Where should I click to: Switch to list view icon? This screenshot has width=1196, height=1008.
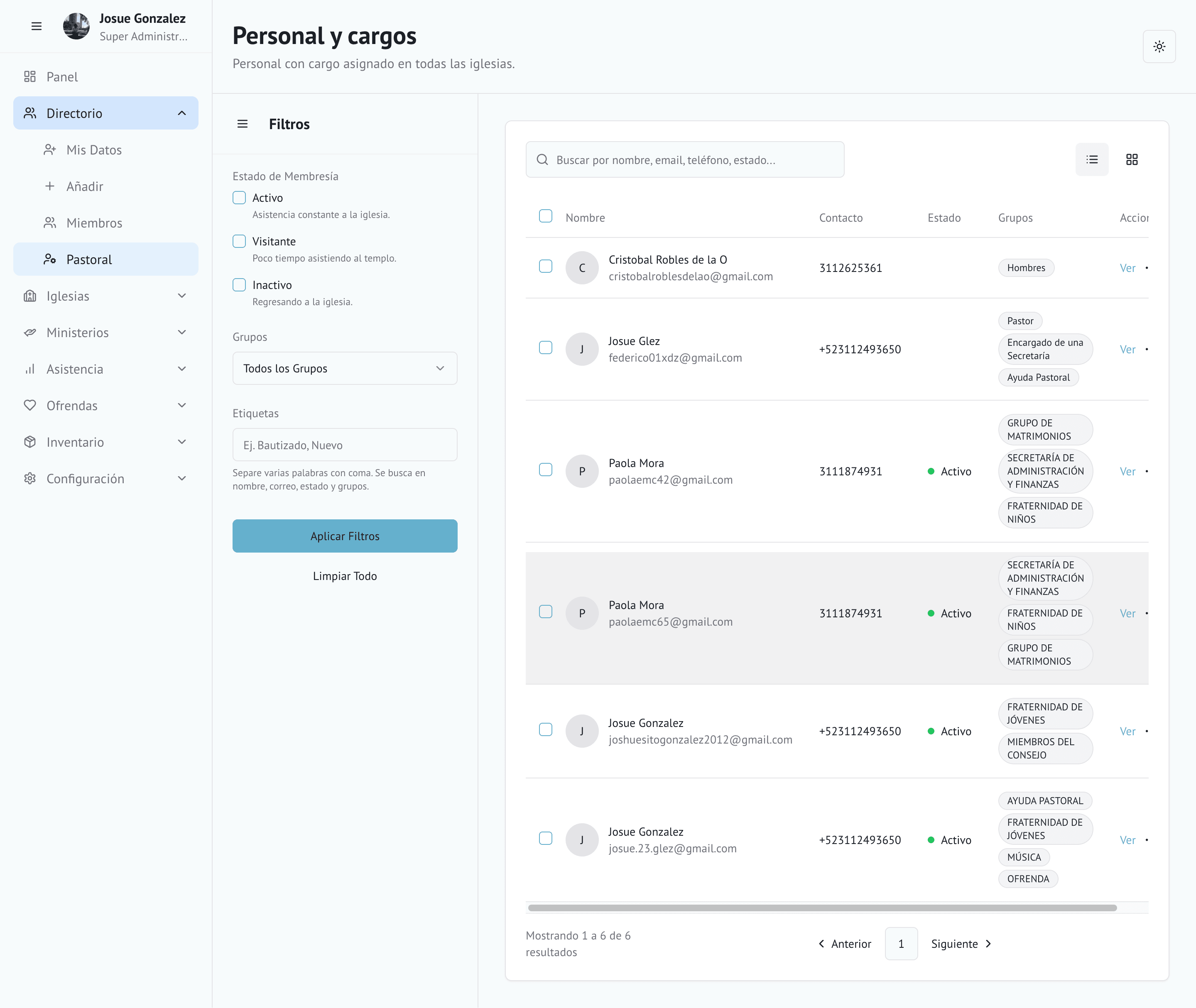tap(1092, 159)
